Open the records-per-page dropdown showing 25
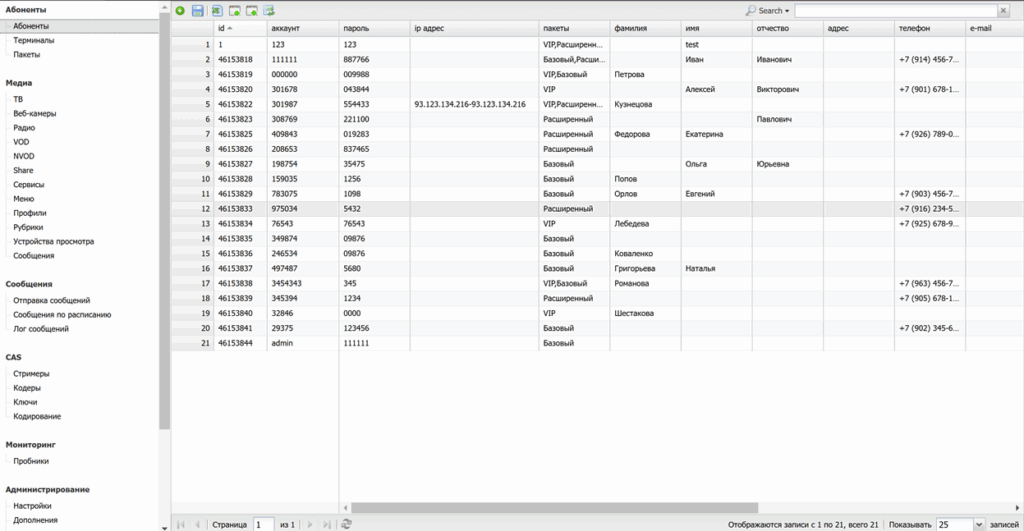This screenshot has height=531, width=1024. 977,524
